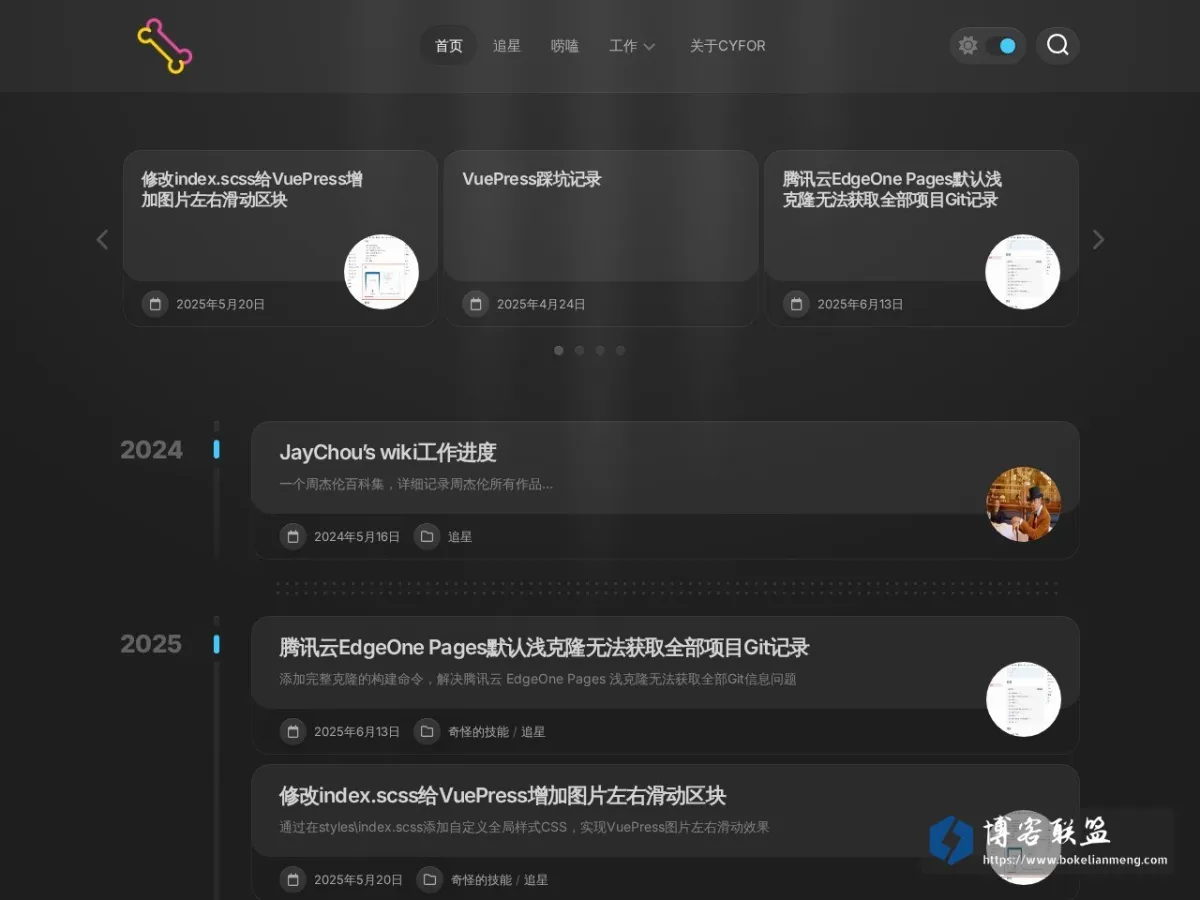Select the second carousel pagination dot

coord(579,350)
